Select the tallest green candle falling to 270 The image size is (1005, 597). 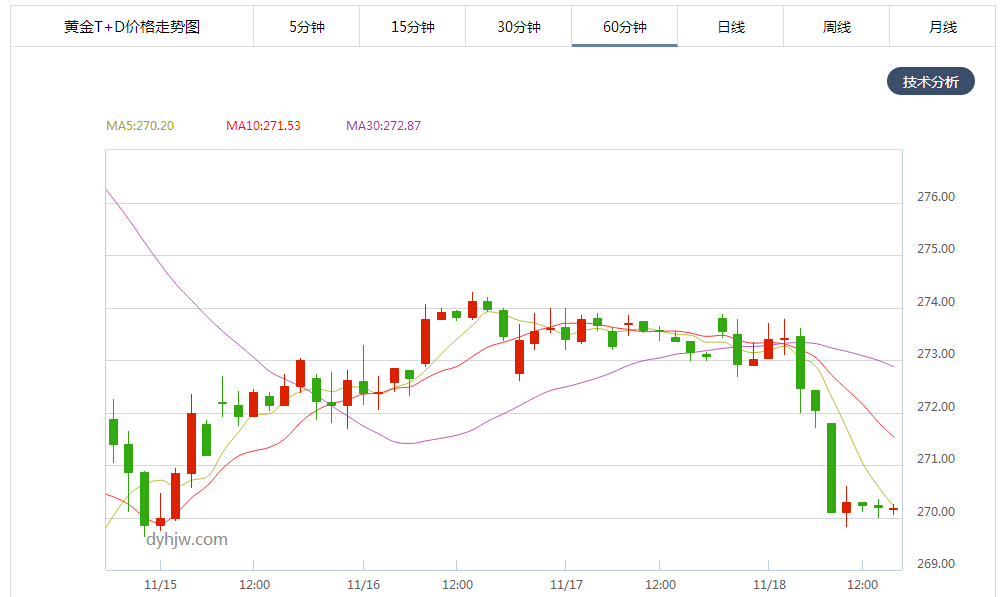(x=831, y=468)
